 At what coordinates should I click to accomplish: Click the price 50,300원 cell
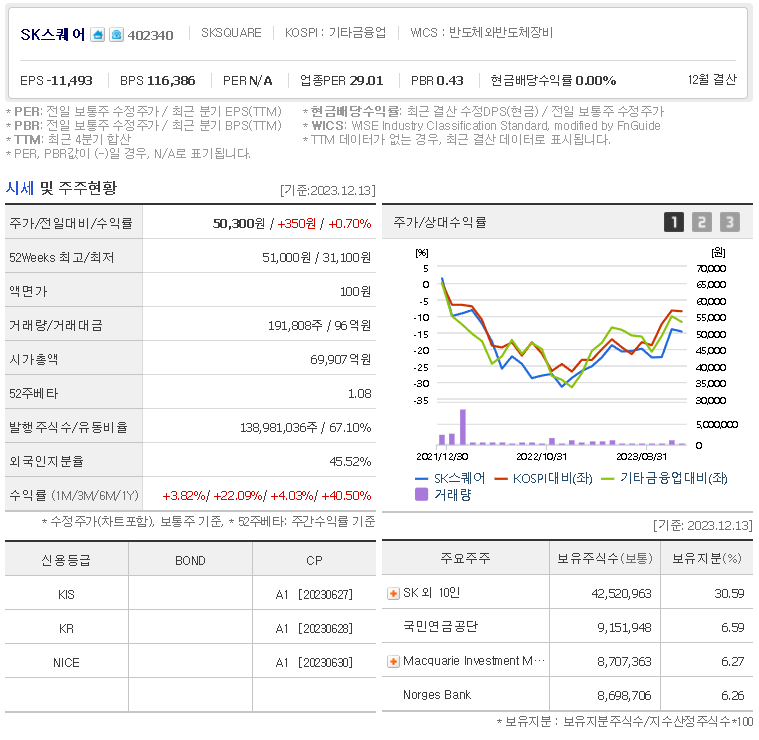click(239, 224)
